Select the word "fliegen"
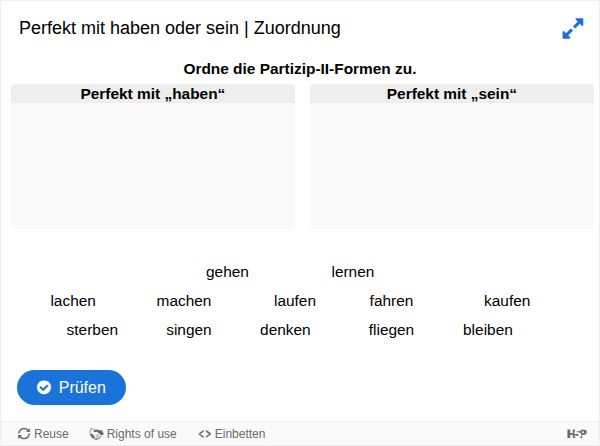The height and width of the screenshot is (446, 600). 391,330
